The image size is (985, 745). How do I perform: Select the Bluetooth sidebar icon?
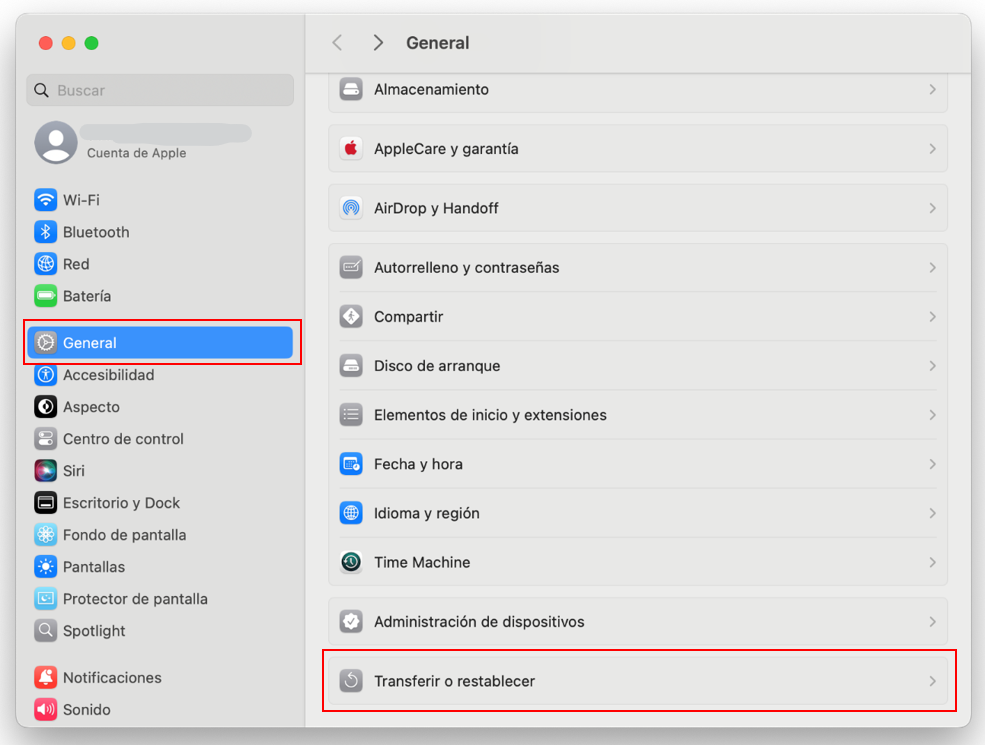pos(46,232)
